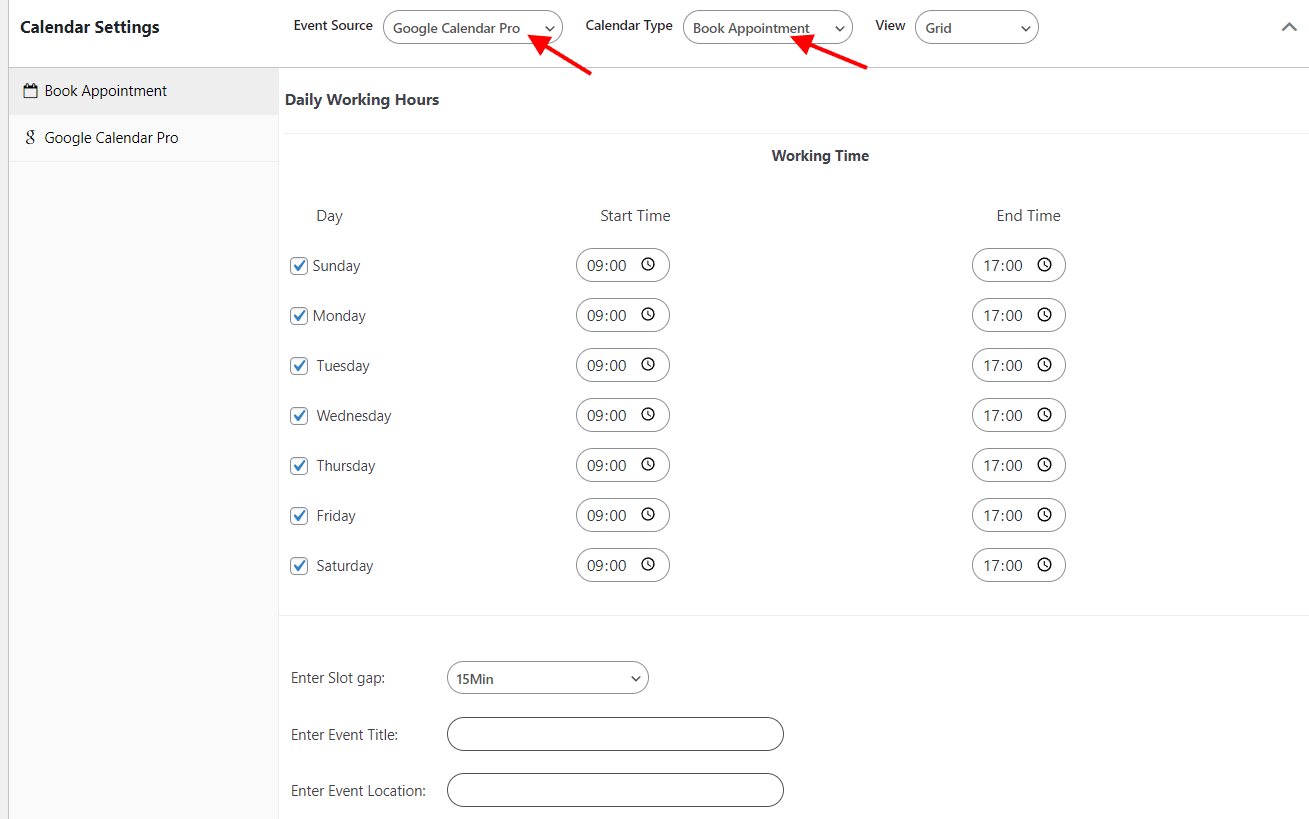The width and height of the screenshot is (1309, 819).
Task: Open time picker for Friday end time
Action: point(1044,515)
